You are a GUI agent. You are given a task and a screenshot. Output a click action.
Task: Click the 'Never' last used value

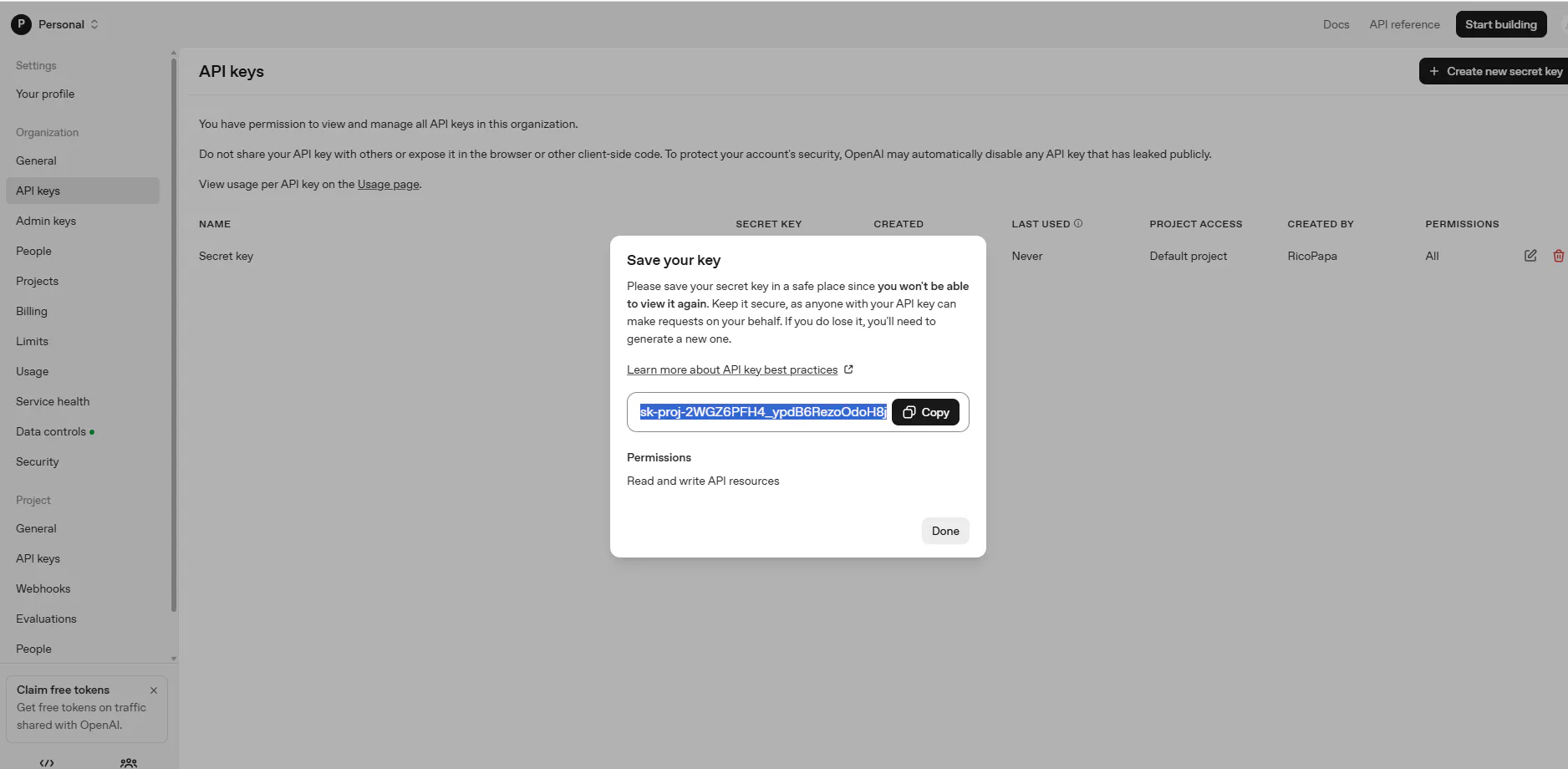[1026, 256]
